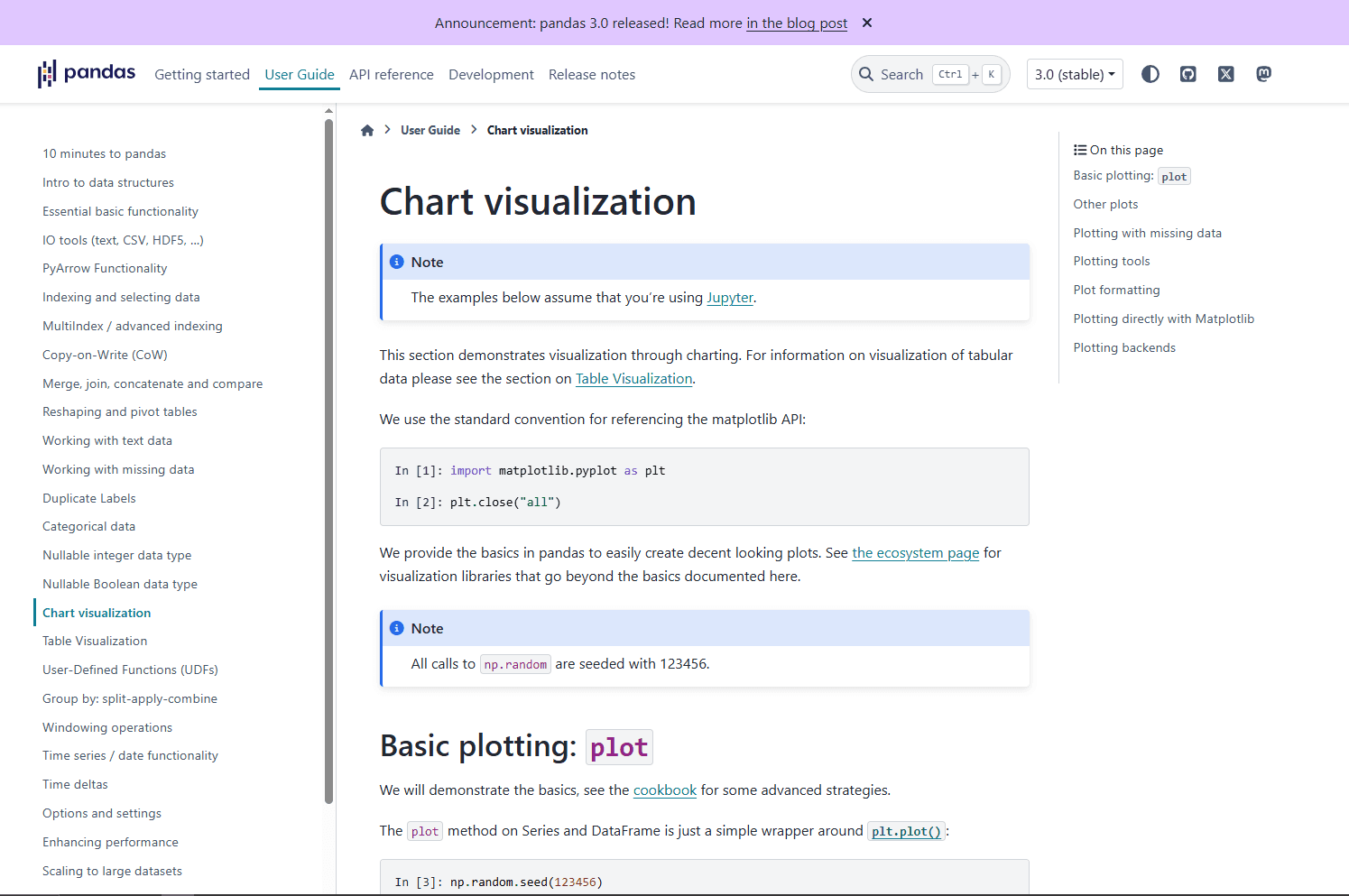This screenshot has height=896, width=1349.
Task: Open 'IO tools (text, CSV, HDF5, ...)' item
Action: (123, 240)
